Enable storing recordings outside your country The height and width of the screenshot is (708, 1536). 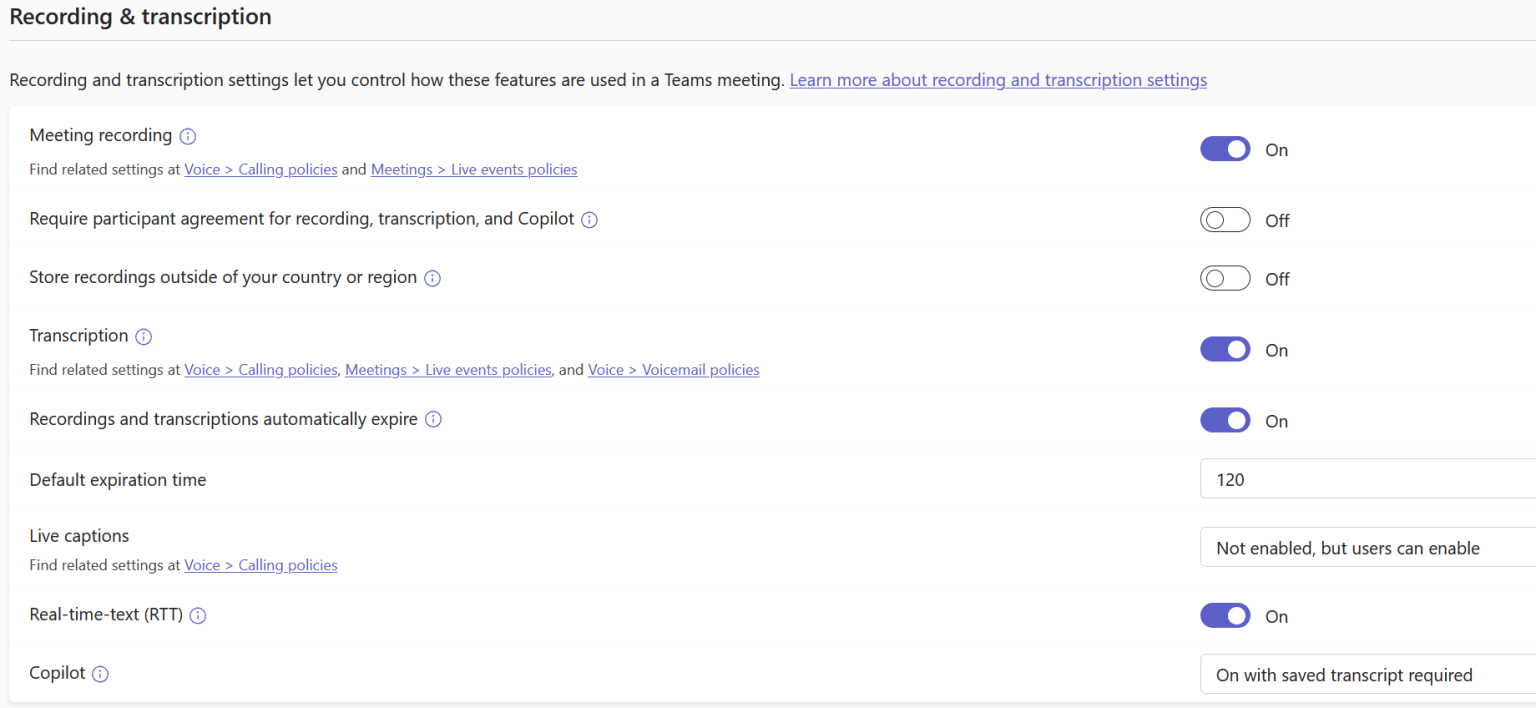(1225, 278)
